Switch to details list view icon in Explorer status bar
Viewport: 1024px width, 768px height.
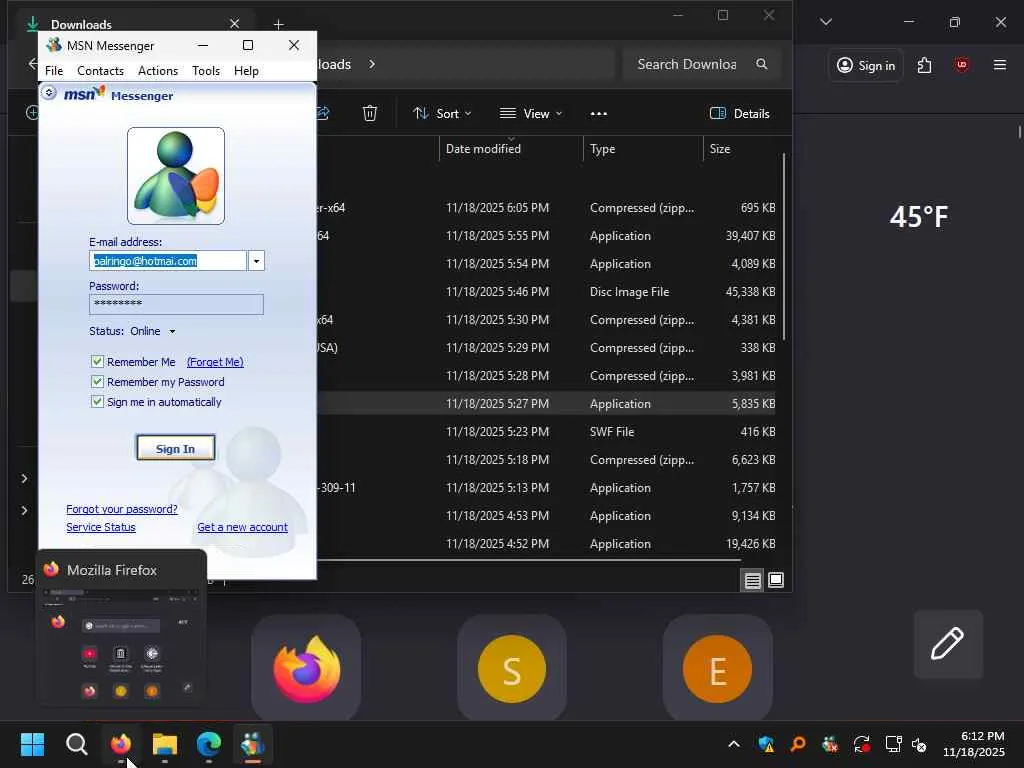[x=752, y=580]
